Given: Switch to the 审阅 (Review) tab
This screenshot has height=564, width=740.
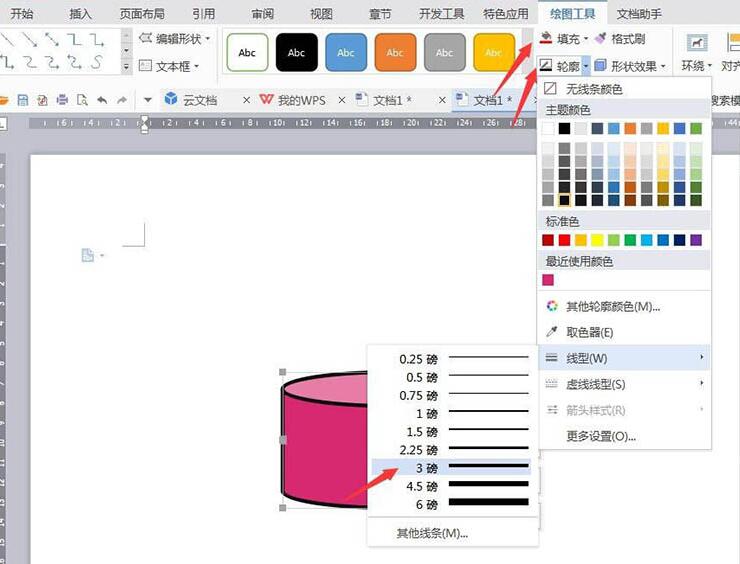Looking at the screenshot, I should coord(262,14).
